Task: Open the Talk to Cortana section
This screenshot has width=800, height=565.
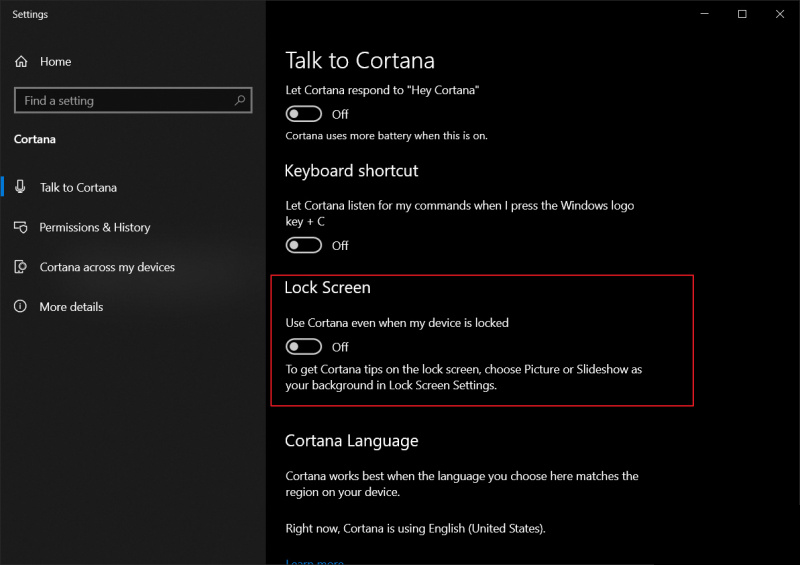Action: point(78,187)
